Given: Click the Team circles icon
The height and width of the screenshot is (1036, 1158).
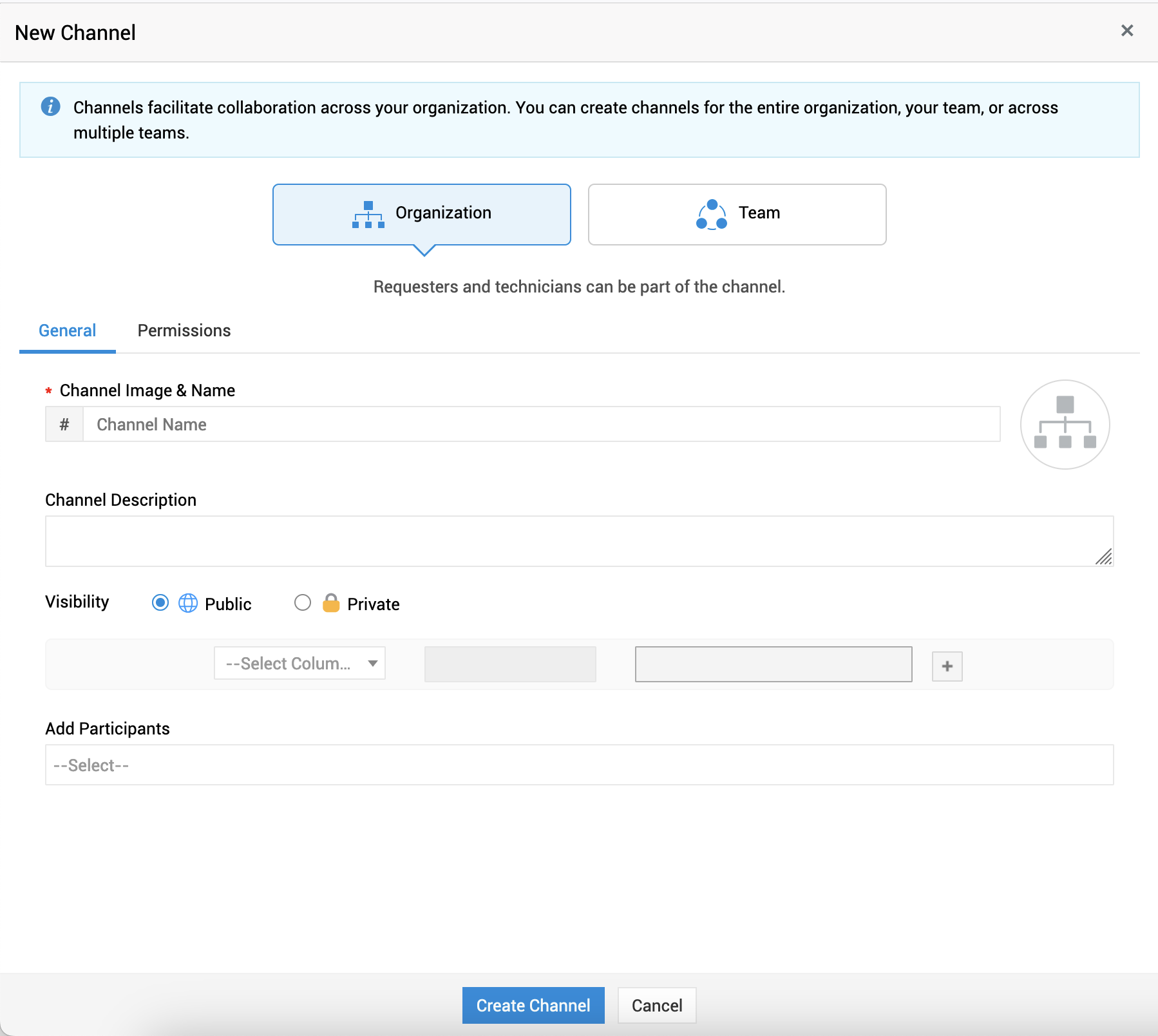Looking at the screenshot, I should click(712, 214).
